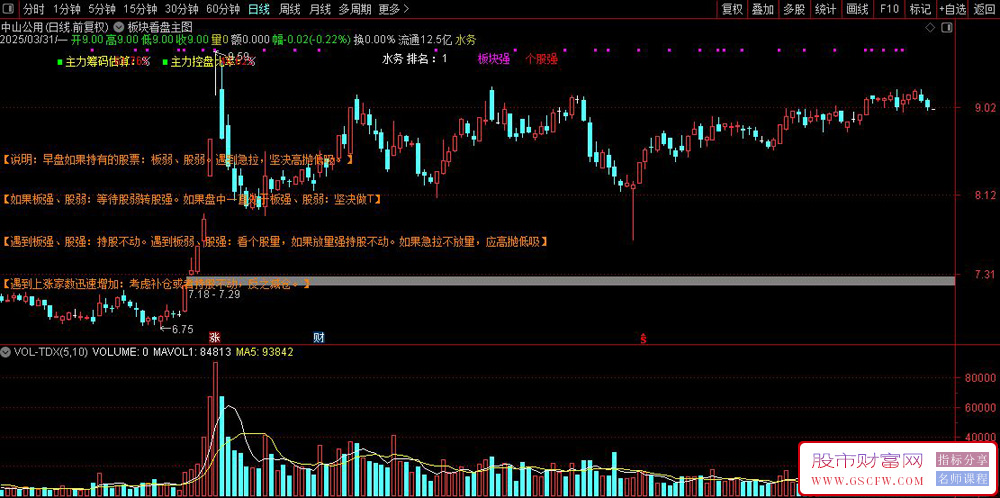This screenshot has height=498, width=1000.
Task: Click the 标记 mark button
Action: tap(920, 9)
